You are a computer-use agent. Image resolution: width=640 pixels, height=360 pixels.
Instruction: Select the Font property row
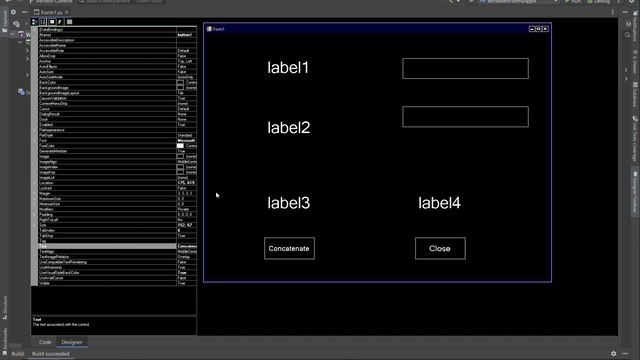[x=117, y=140]
